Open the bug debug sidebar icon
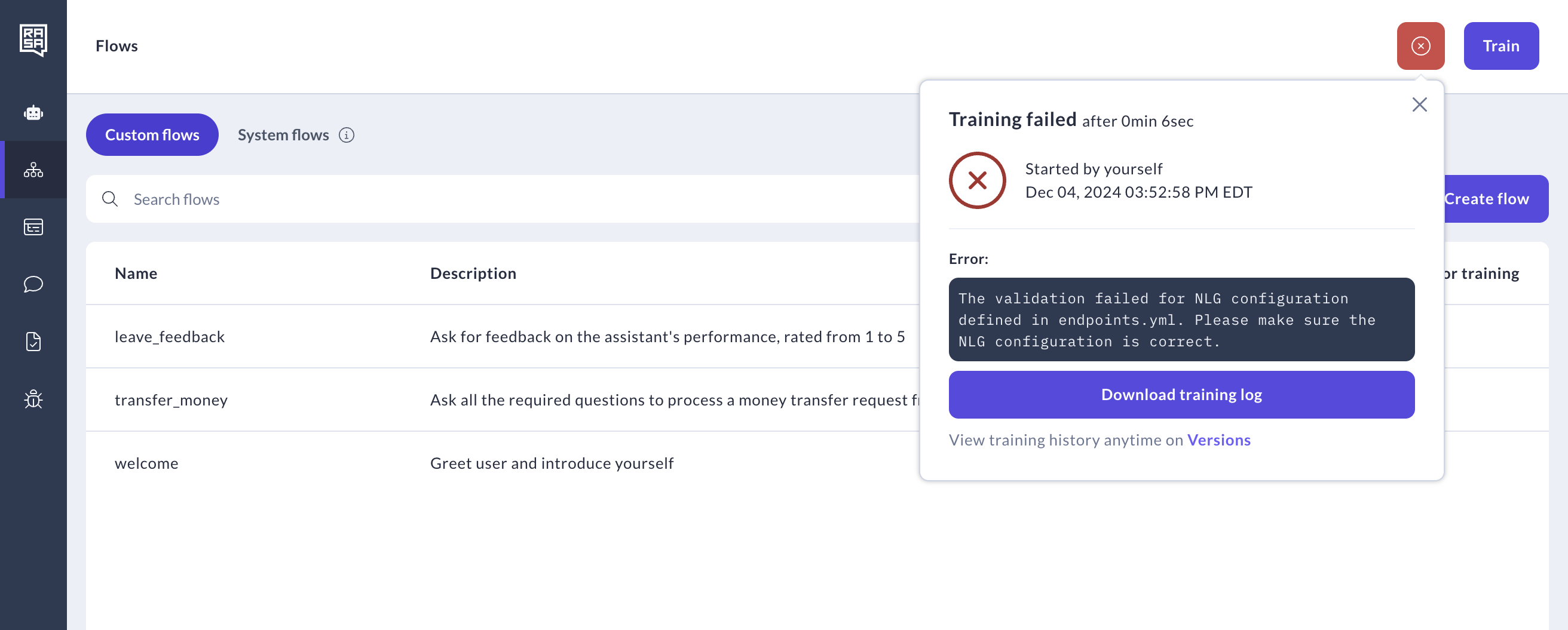Viewport: 1568px width, 630px height. click(x=33, y=399)
